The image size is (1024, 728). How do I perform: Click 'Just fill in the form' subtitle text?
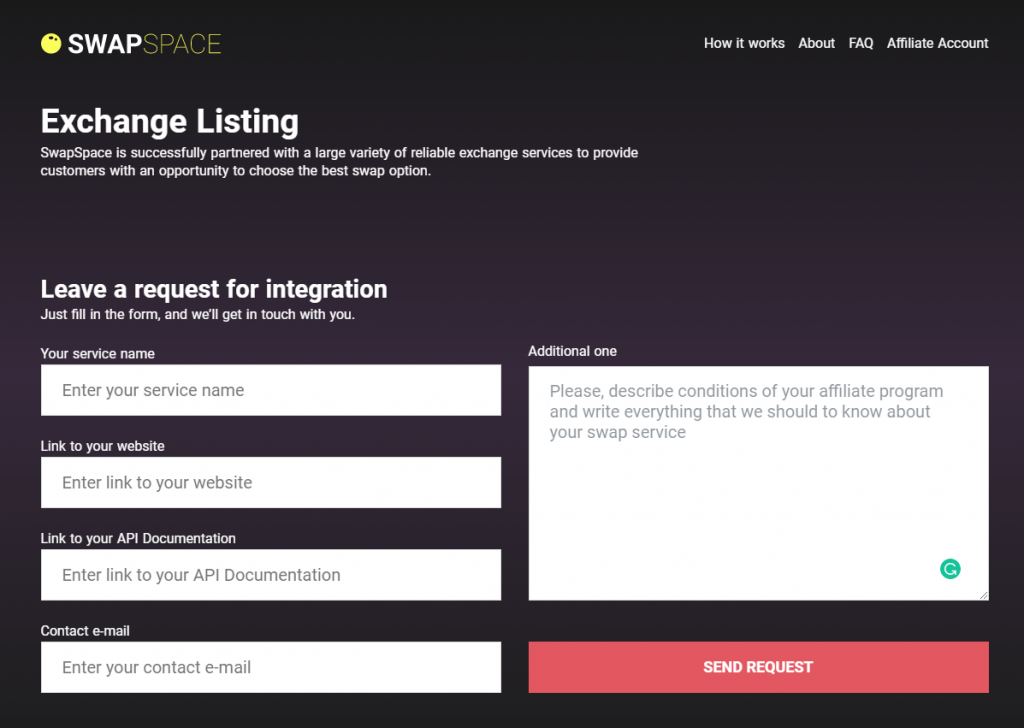198,315
